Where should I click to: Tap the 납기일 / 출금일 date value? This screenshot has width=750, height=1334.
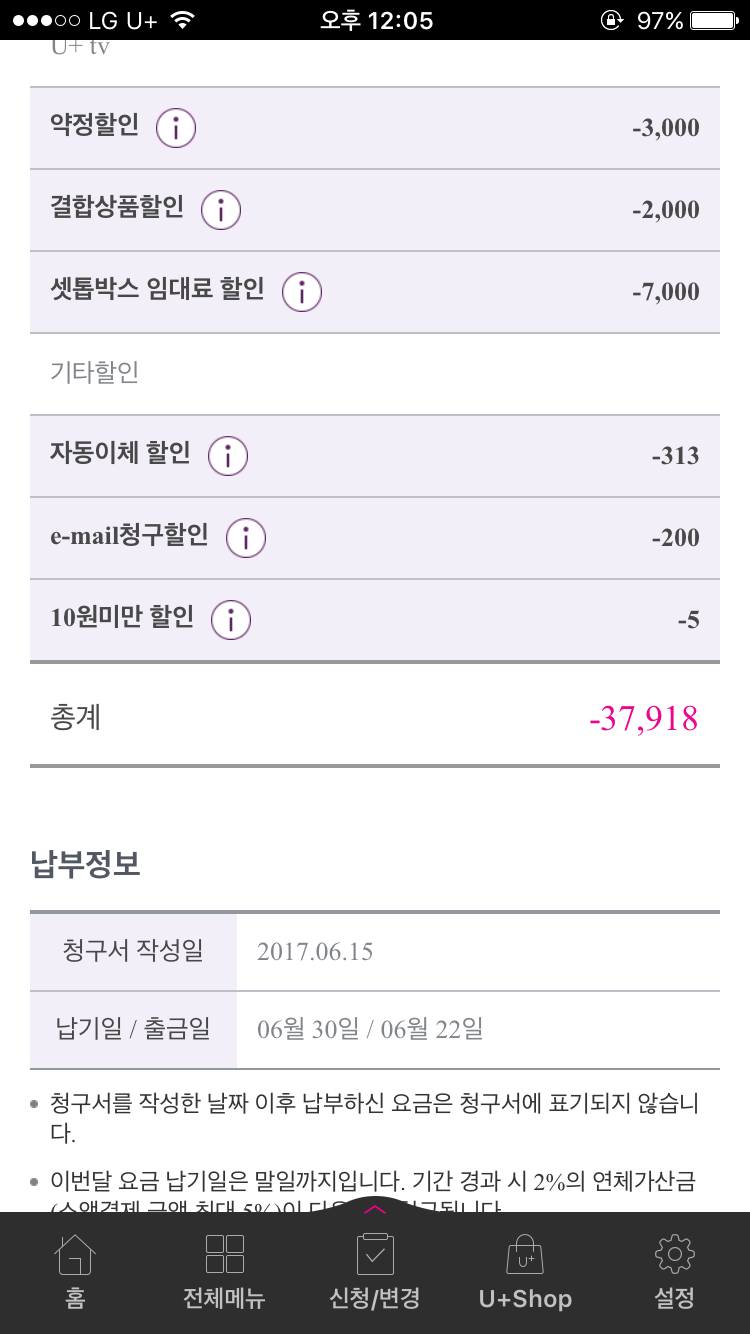pyautogui.click(x=370, y=1029)
